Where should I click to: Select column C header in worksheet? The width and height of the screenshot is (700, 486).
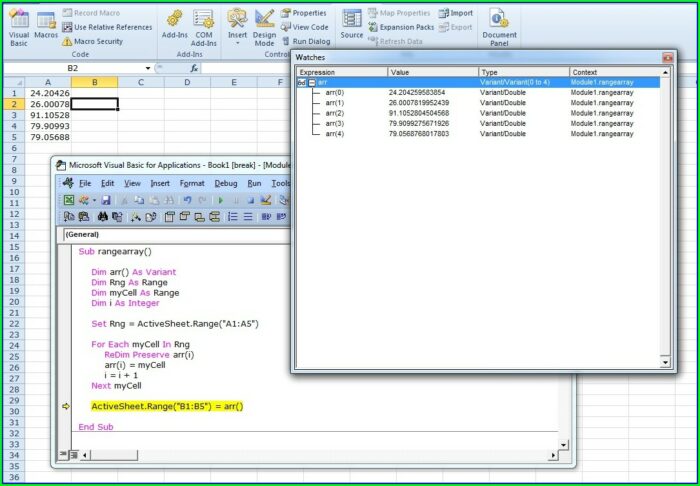tap(141, 82)
